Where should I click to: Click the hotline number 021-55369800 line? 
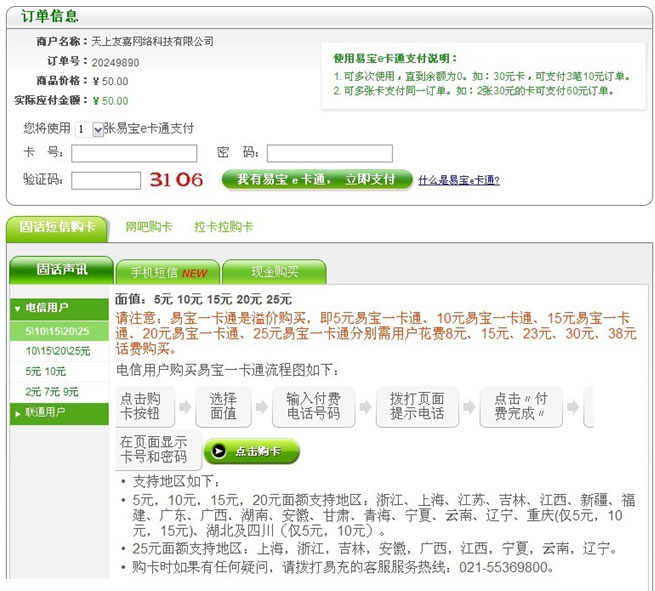coord(343,567)
